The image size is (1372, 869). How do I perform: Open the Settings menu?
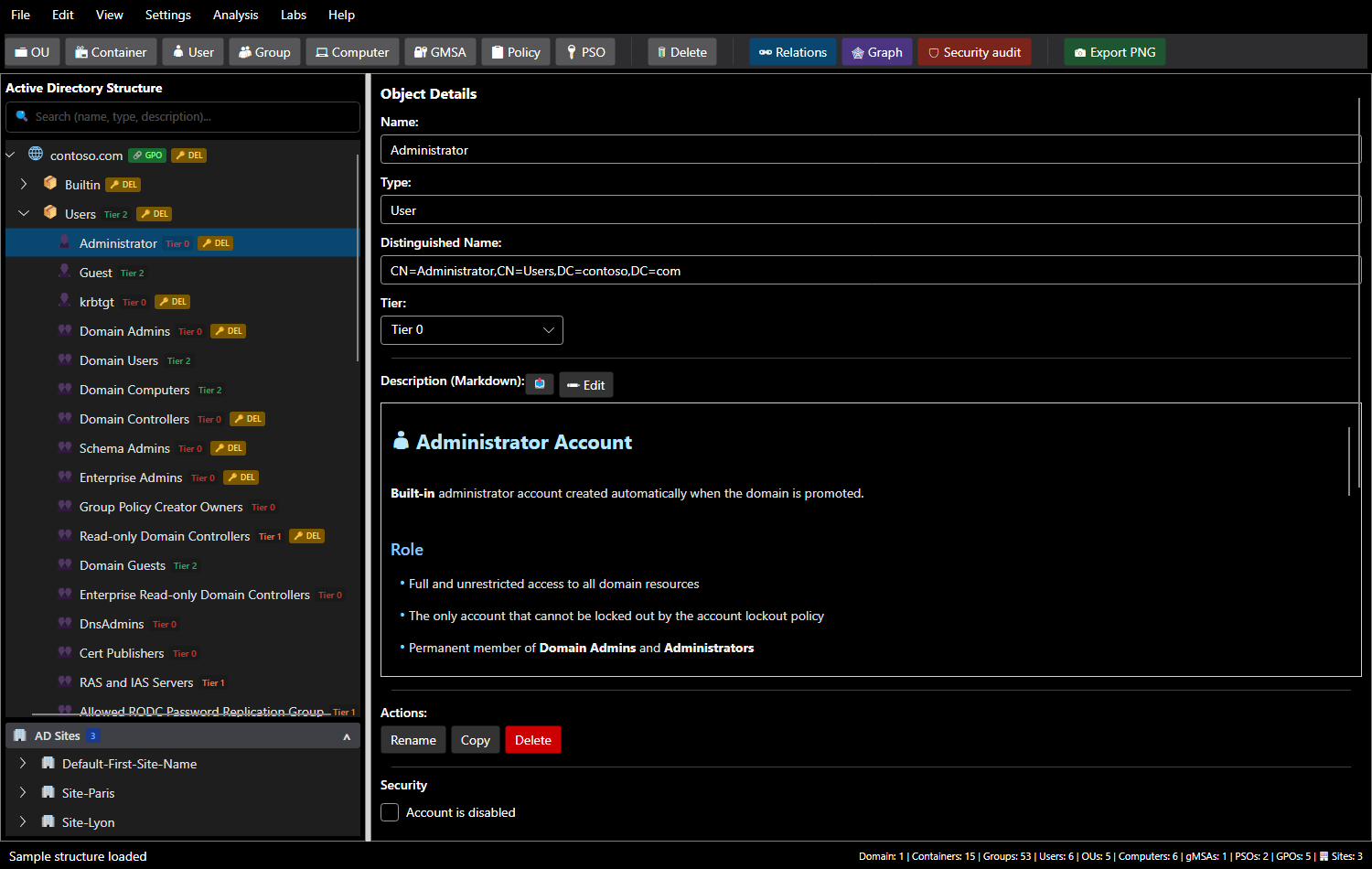[168, 15]
